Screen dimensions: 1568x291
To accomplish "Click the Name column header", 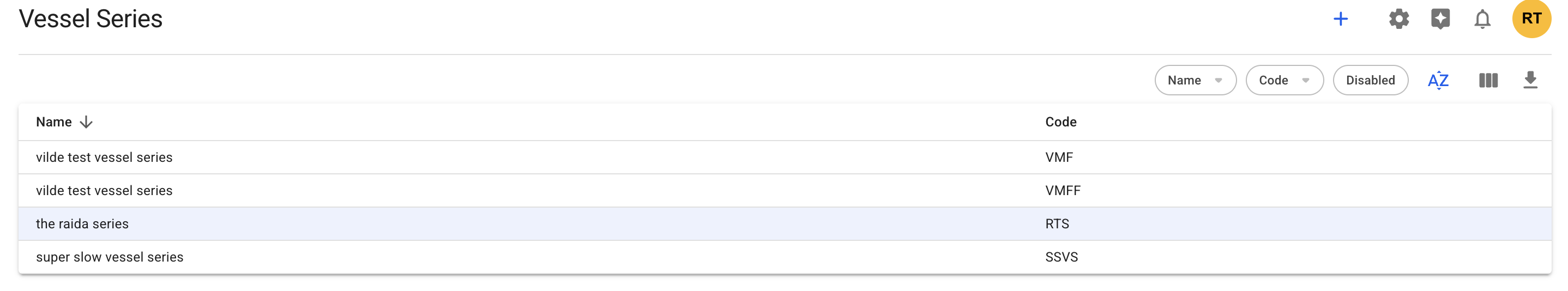I will tap(53, 123).
